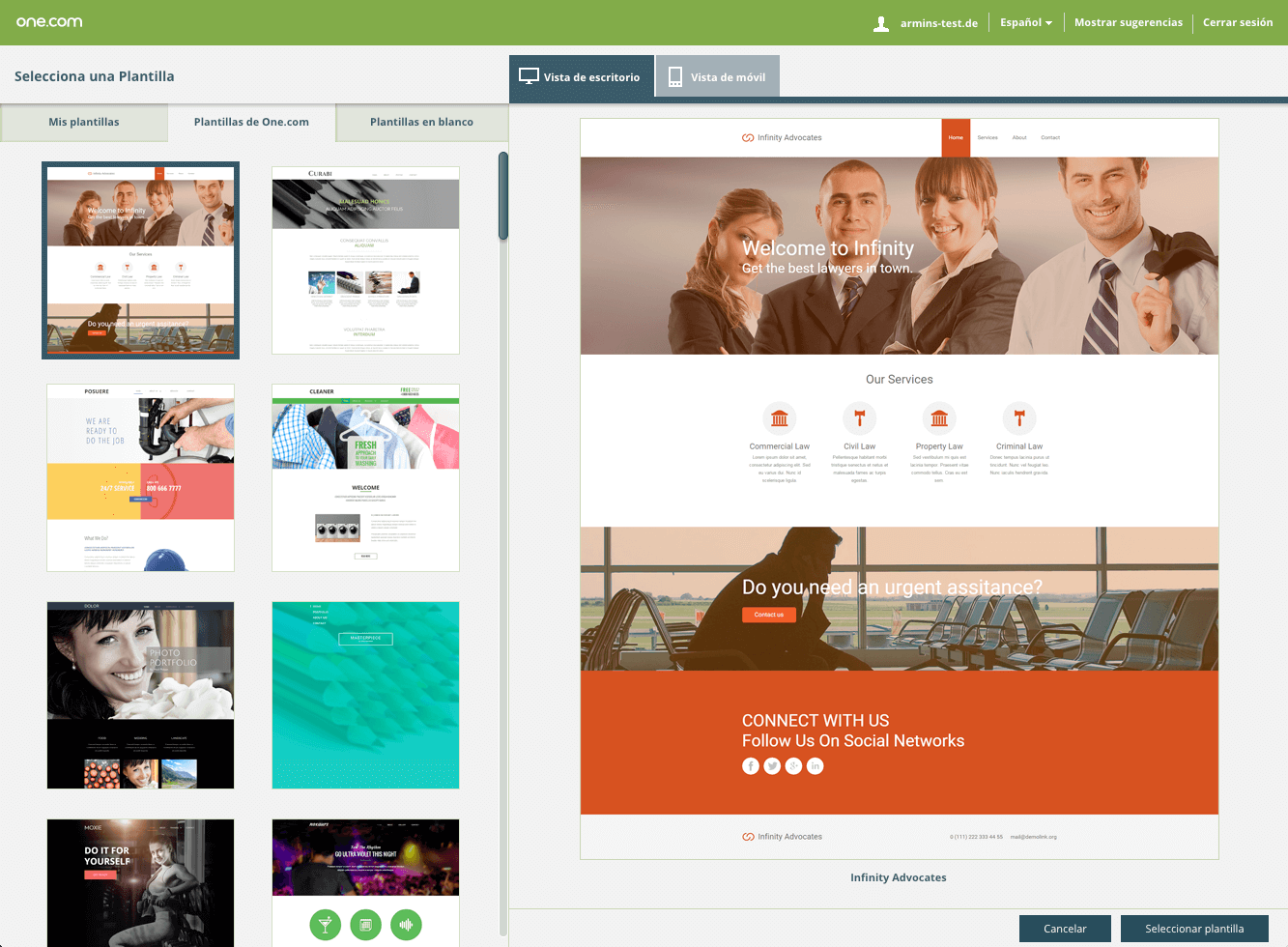1288x947 pixels.
Task: Click Infinity Advocates logo in preview header
Action: pos(782,137)
